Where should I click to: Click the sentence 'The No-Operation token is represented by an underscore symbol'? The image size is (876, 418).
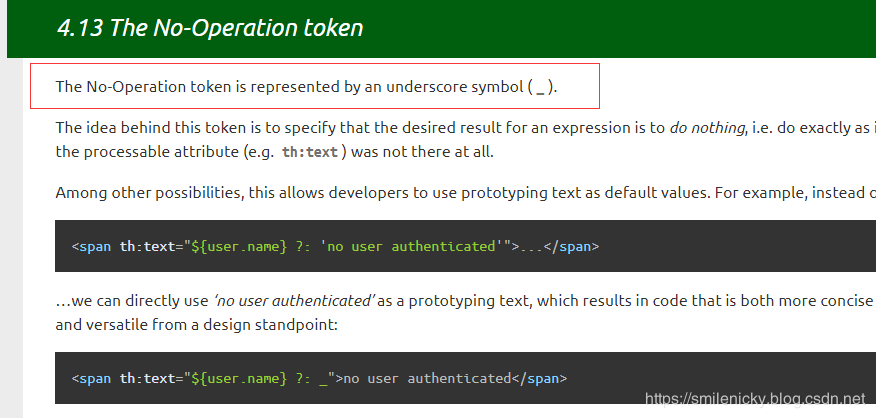click(306, 87)
